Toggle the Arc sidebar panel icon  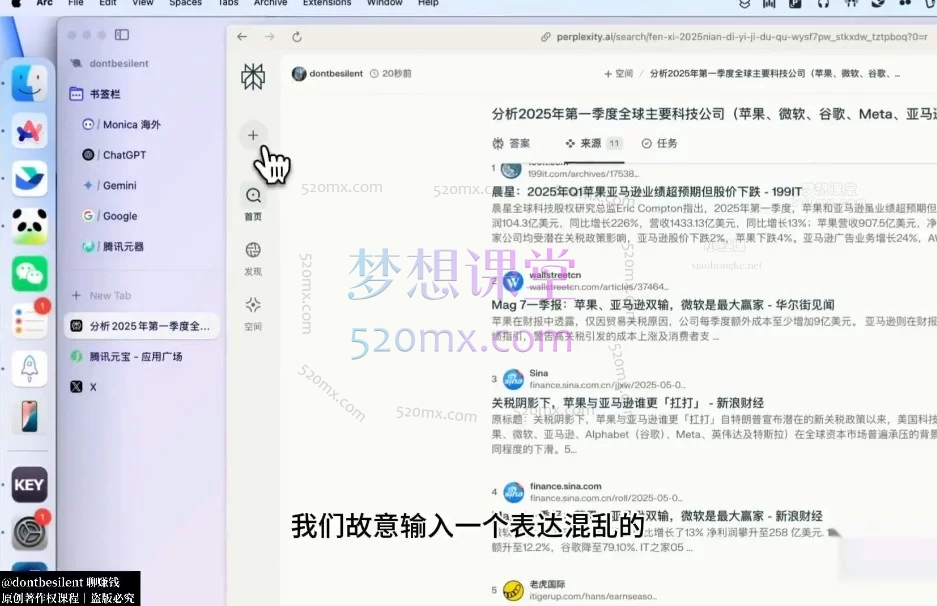tap(122, 35)
